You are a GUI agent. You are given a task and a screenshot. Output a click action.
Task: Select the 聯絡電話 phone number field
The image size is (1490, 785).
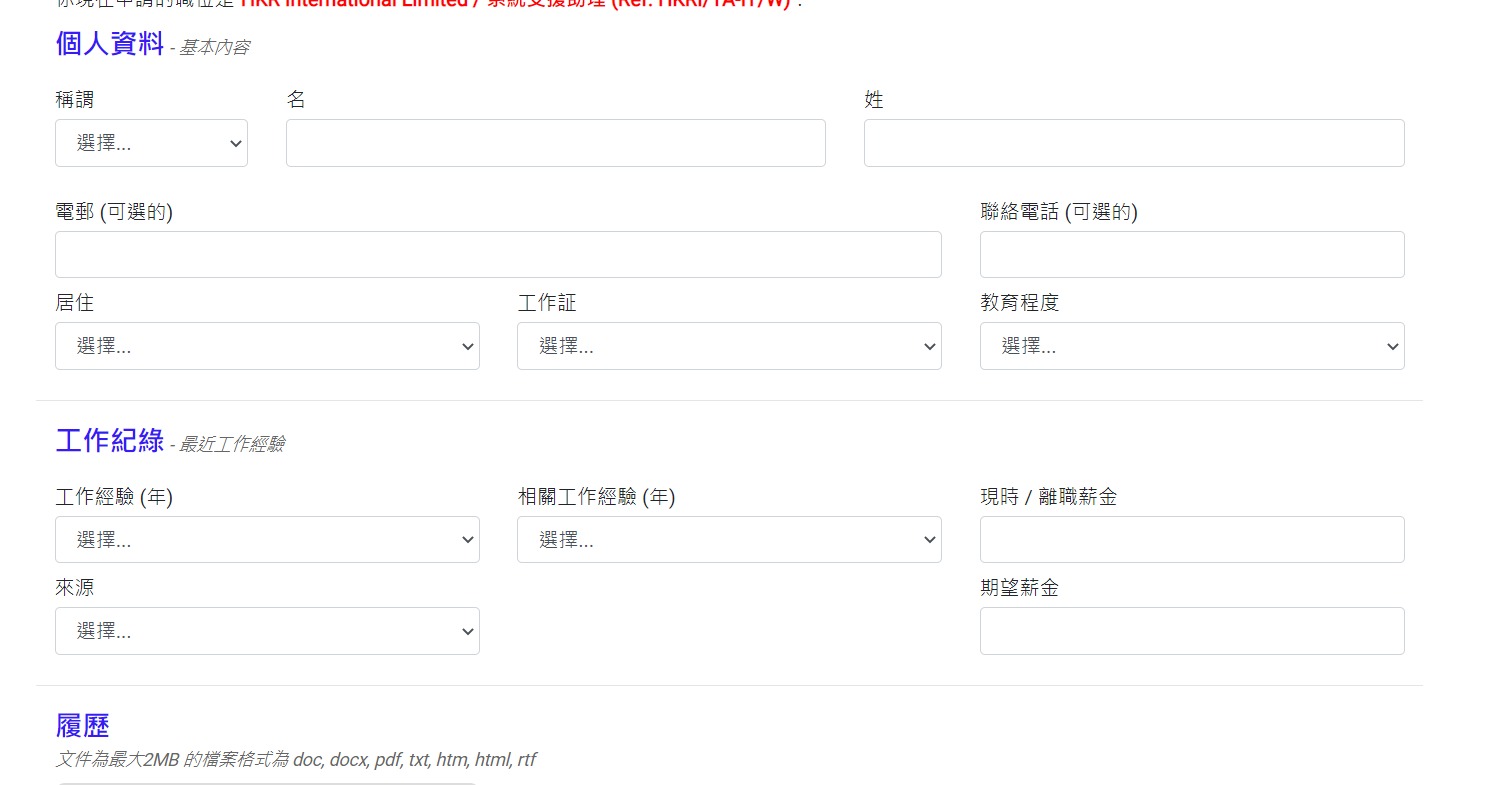click(1191, 254)
